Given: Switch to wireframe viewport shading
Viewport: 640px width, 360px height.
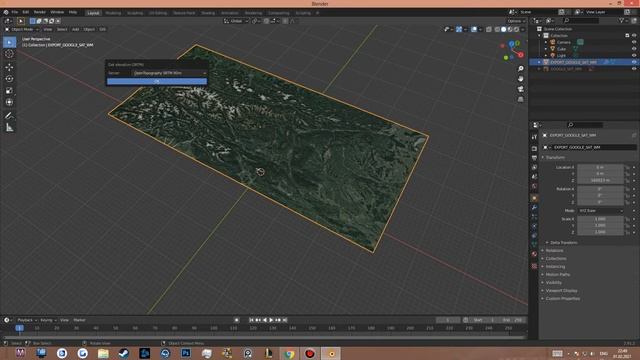Looking at the screenshot, I should tap(497, 29).
